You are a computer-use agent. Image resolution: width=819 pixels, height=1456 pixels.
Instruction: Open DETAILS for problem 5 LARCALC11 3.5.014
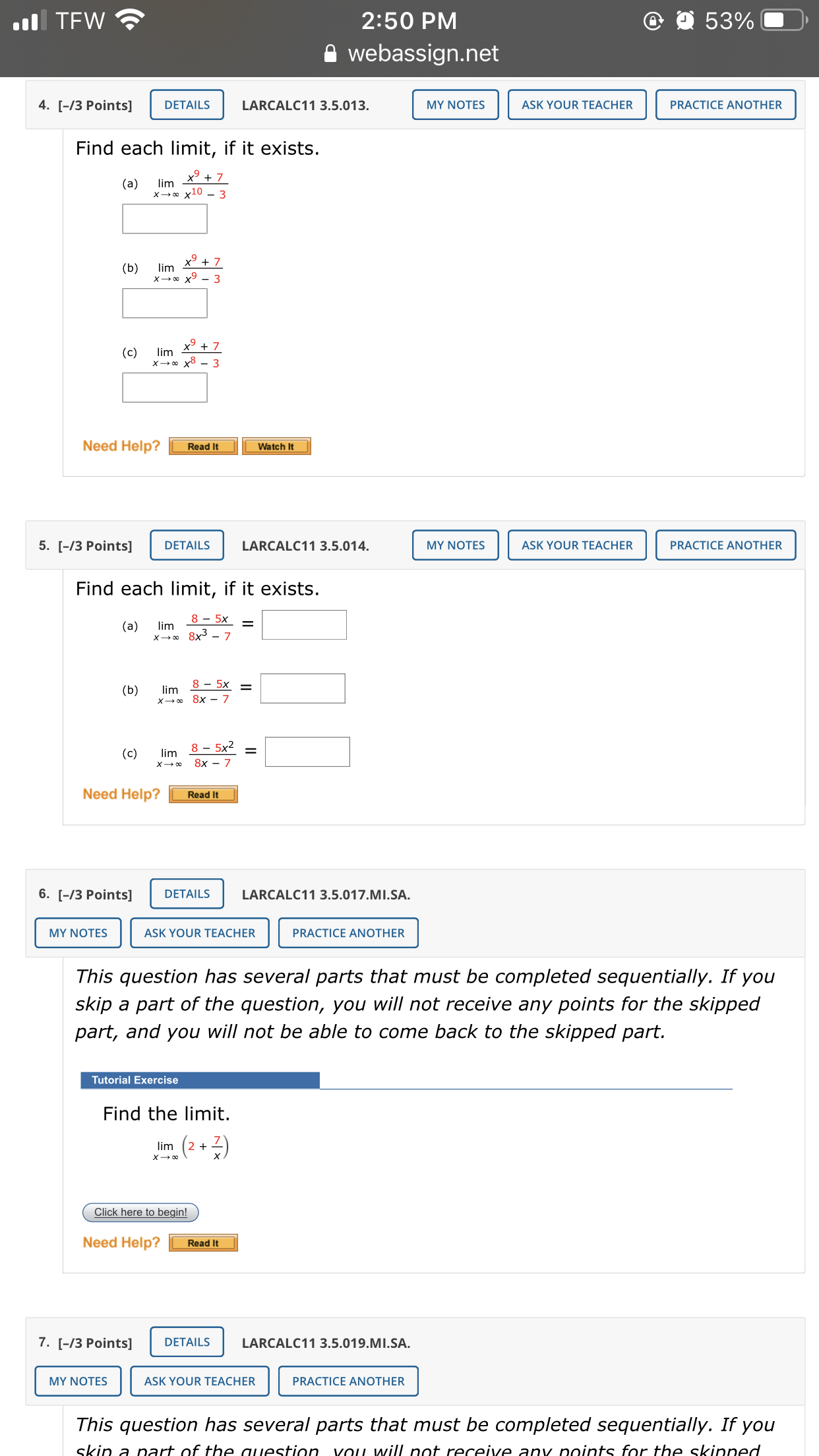(186, 545)
